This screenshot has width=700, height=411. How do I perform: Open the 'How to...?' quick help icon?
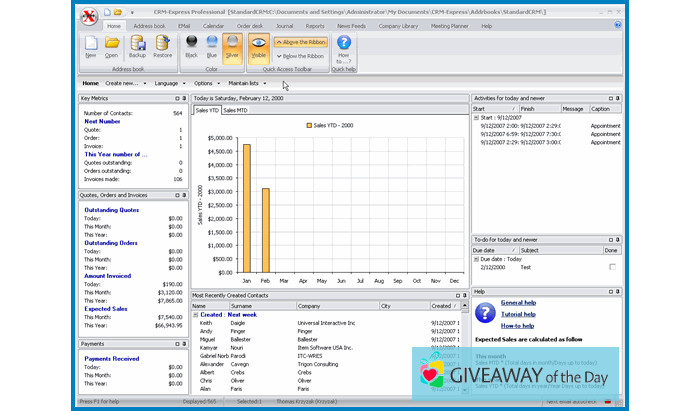point(343,46)
